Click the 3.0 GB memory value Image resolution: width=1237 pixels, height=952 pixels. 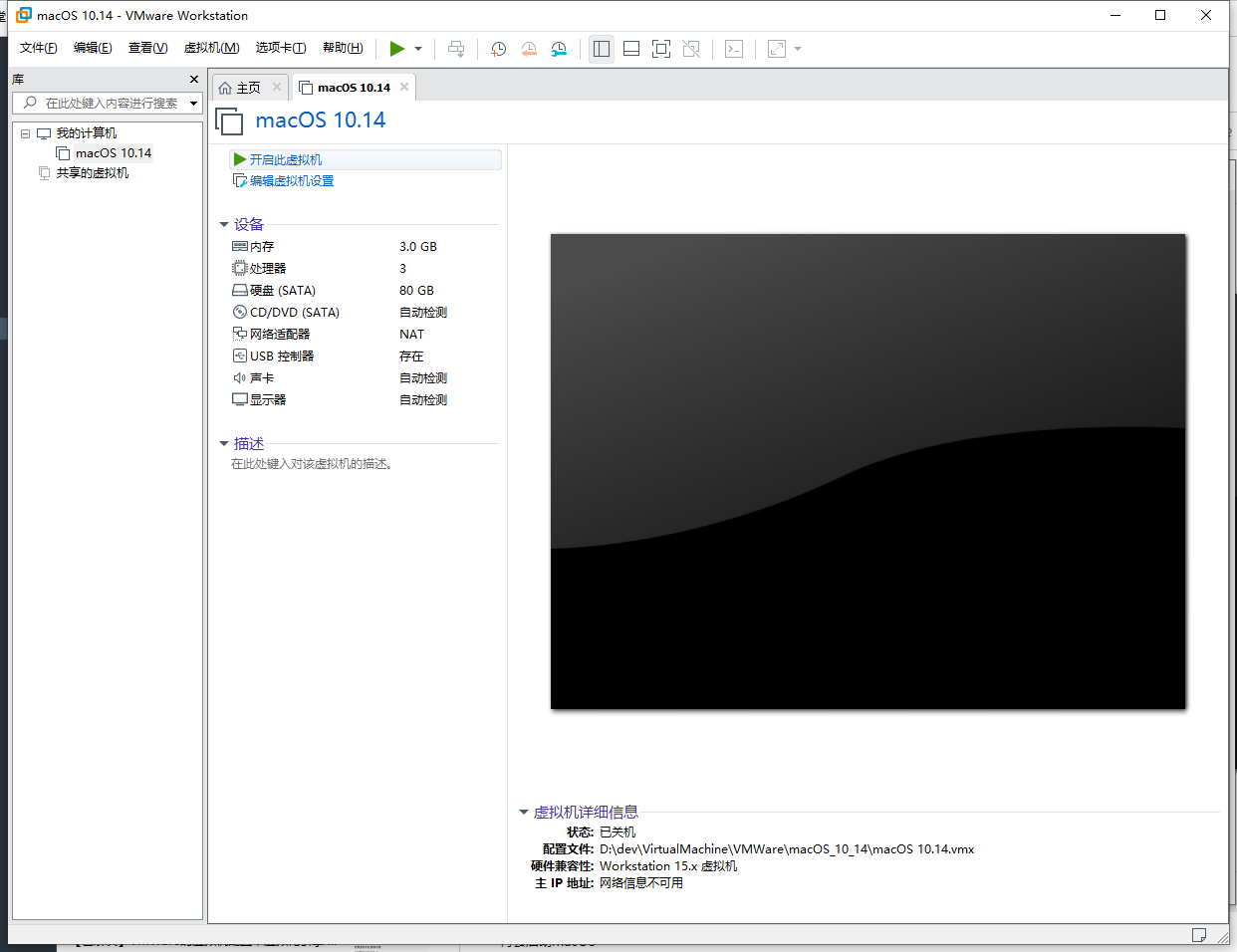click(x=418, y=247)
